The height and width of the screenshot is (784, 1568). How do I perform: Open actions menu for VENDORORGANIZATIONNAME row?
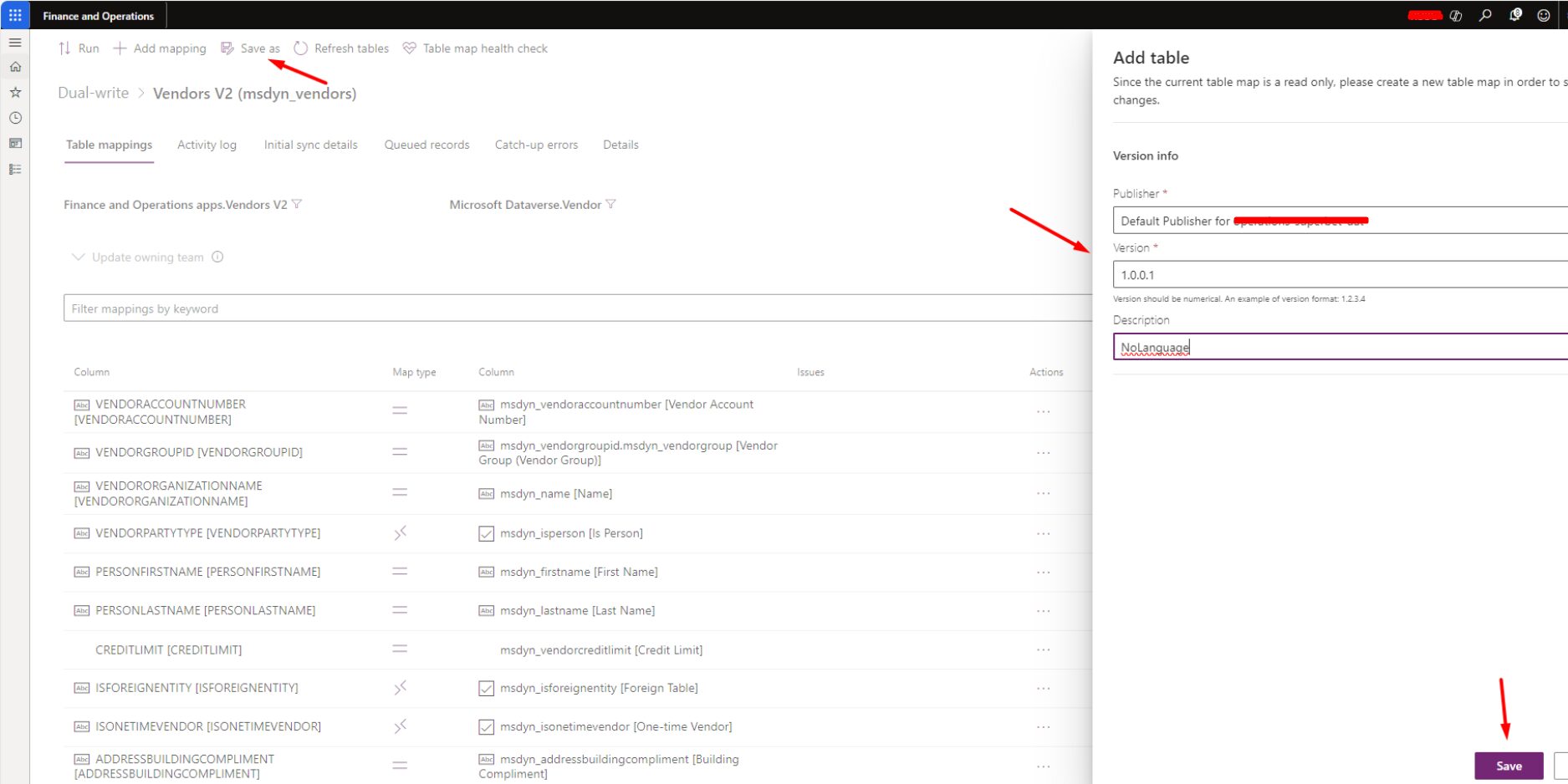click(1043, 493)
